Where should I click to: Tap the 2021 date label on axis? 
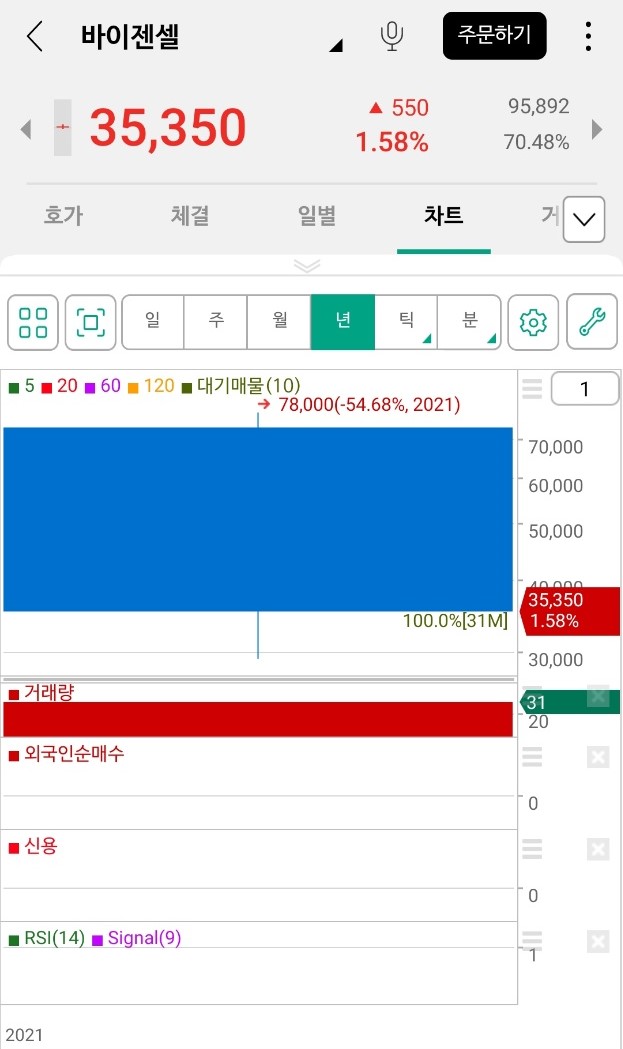pos(24,1035)
